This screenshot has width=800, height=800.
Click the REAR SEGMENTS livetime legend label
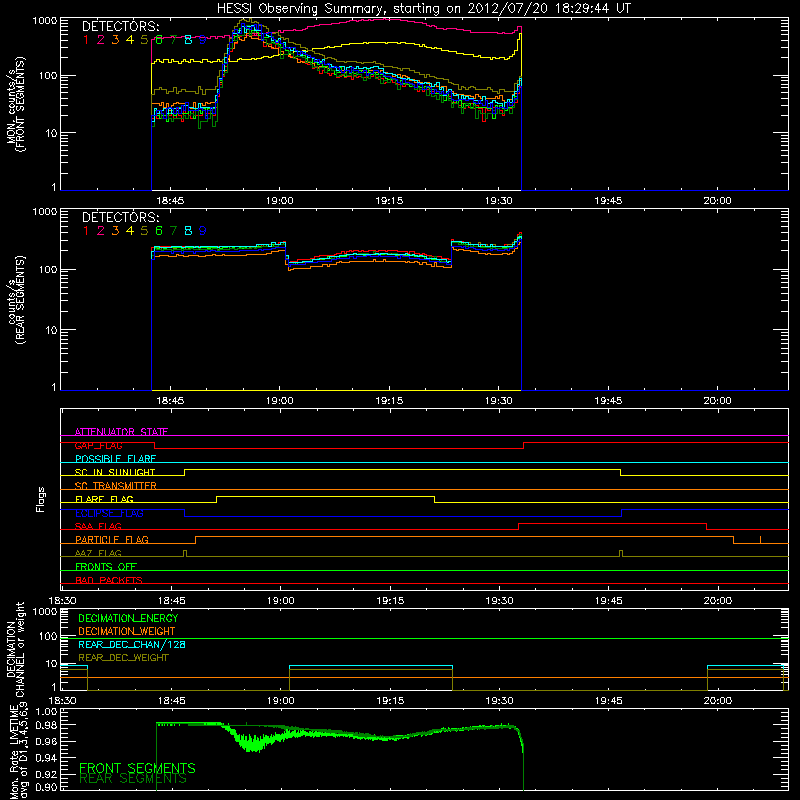click(x=133, y=779)
